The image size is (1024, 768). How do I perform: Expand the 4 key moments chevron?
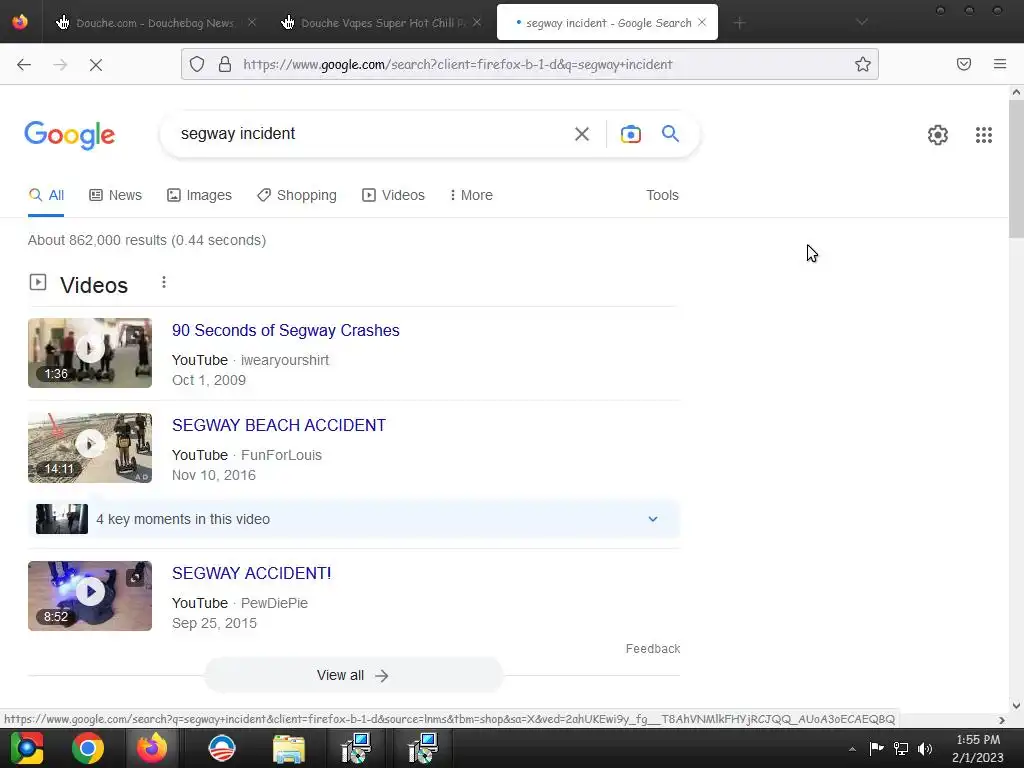click(x=652, y=519)
